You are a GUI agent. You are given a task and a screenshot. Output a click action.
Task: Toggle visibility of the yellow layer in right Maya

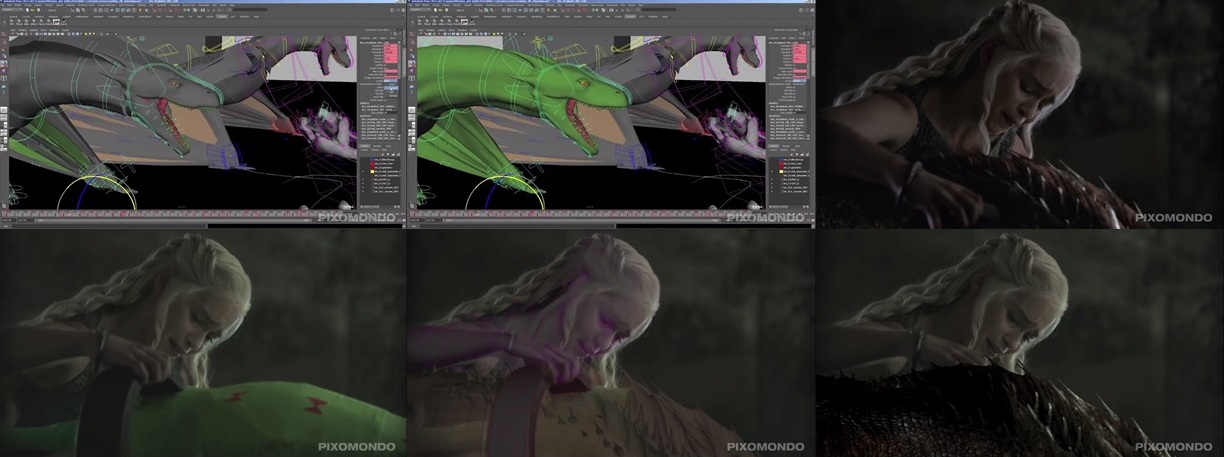[771, 172]
